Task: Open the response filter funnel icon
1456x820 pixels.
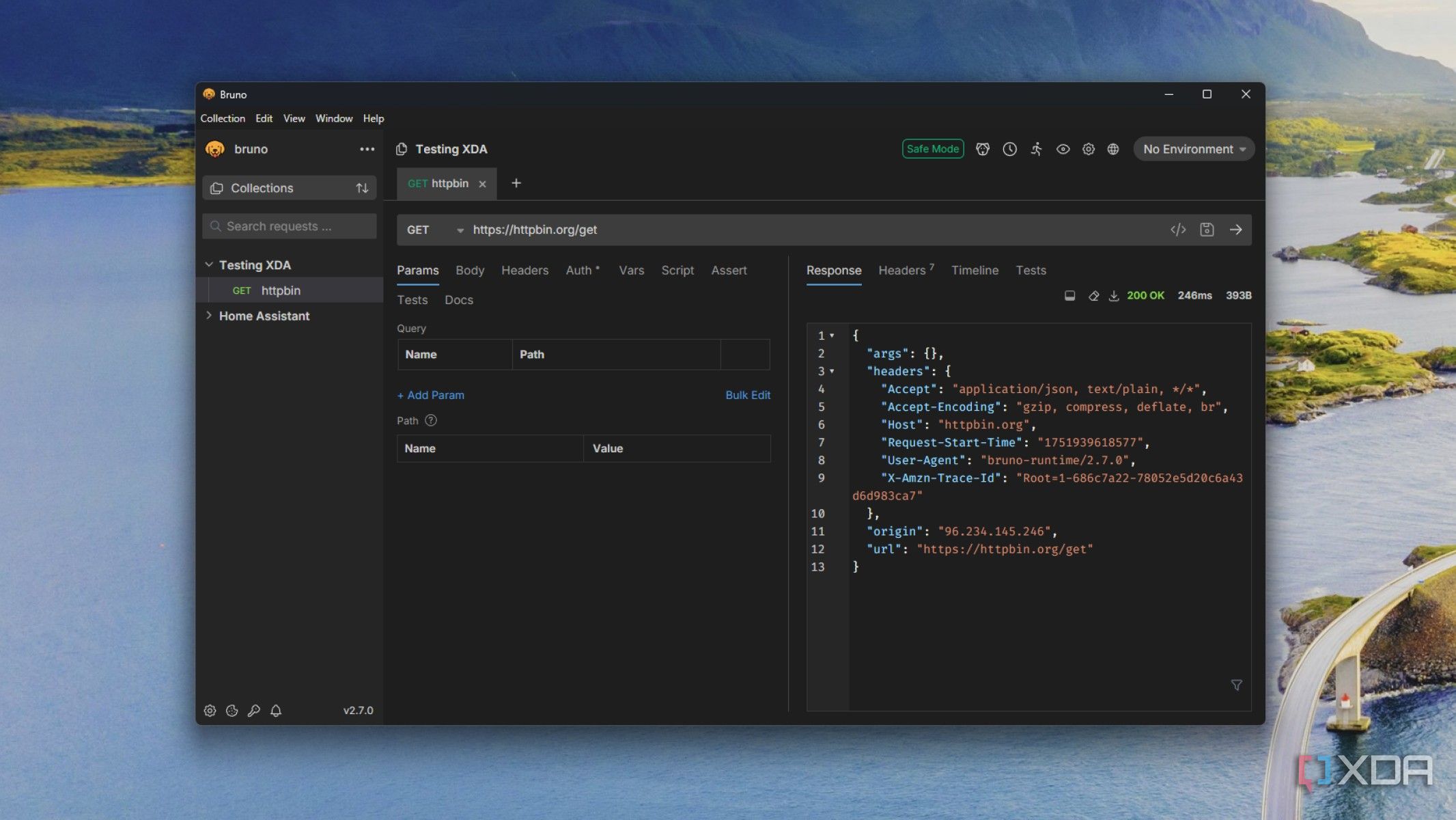Action: (x=1236, y=685)
